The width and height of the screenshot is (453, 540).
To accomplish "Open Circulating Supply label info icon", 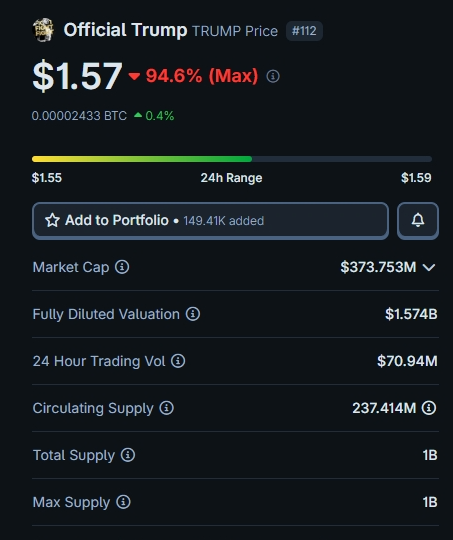I will (x=166, y=408).
